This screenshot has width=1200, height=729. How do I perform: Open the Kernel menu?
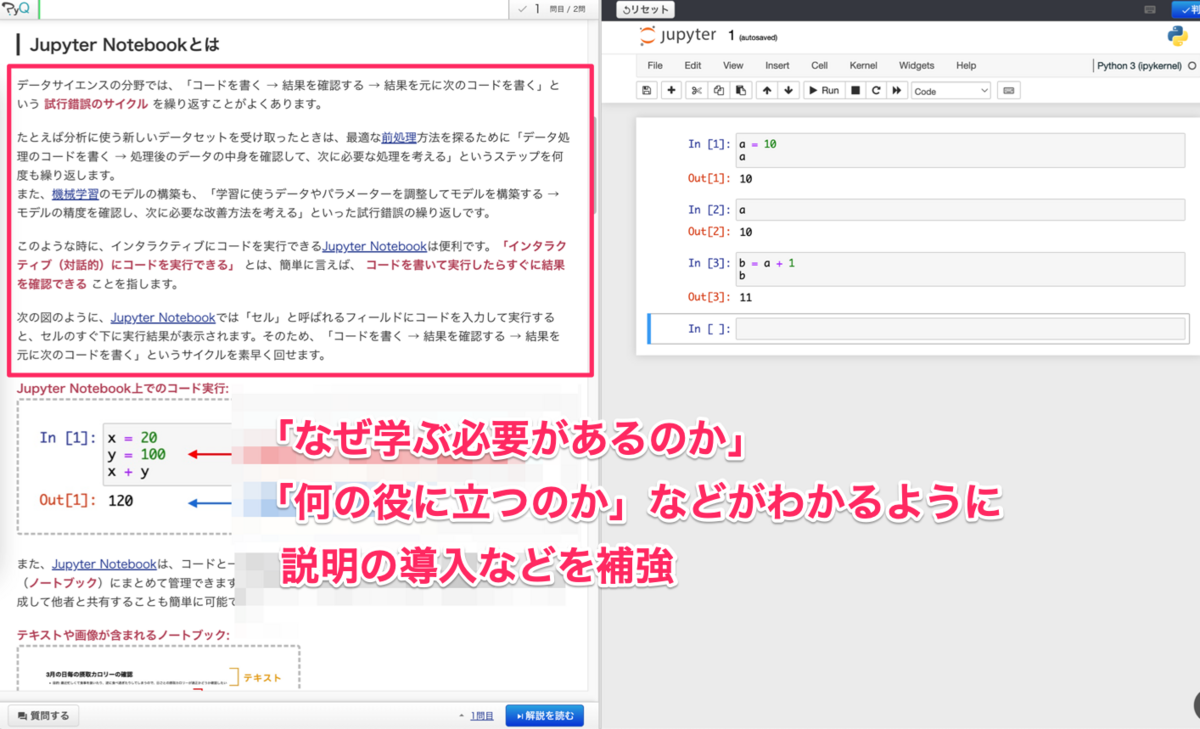coord(863,65)
